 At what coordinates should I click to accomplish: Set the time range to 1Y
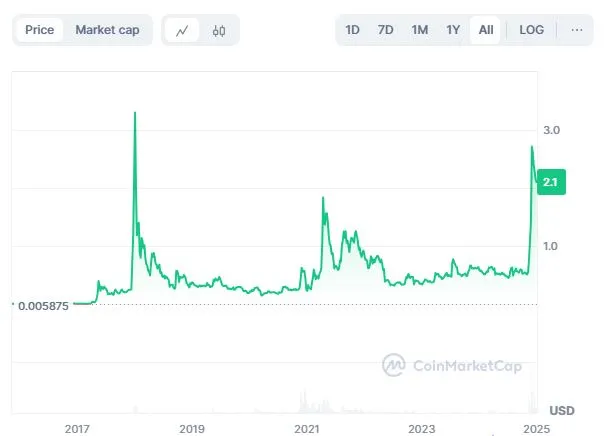point(453,30)
